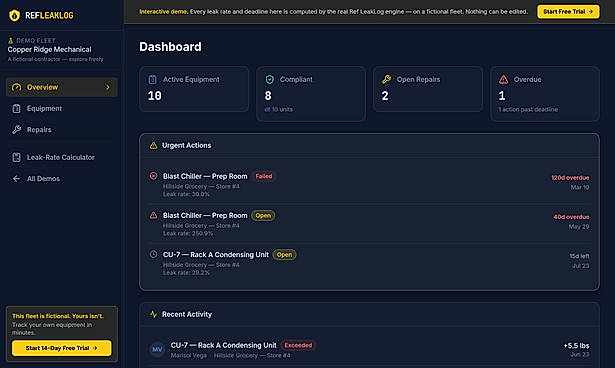Viewport: 615px width, 368px height.
Task: Click the 40d overdue label
Action: (571, 217)
